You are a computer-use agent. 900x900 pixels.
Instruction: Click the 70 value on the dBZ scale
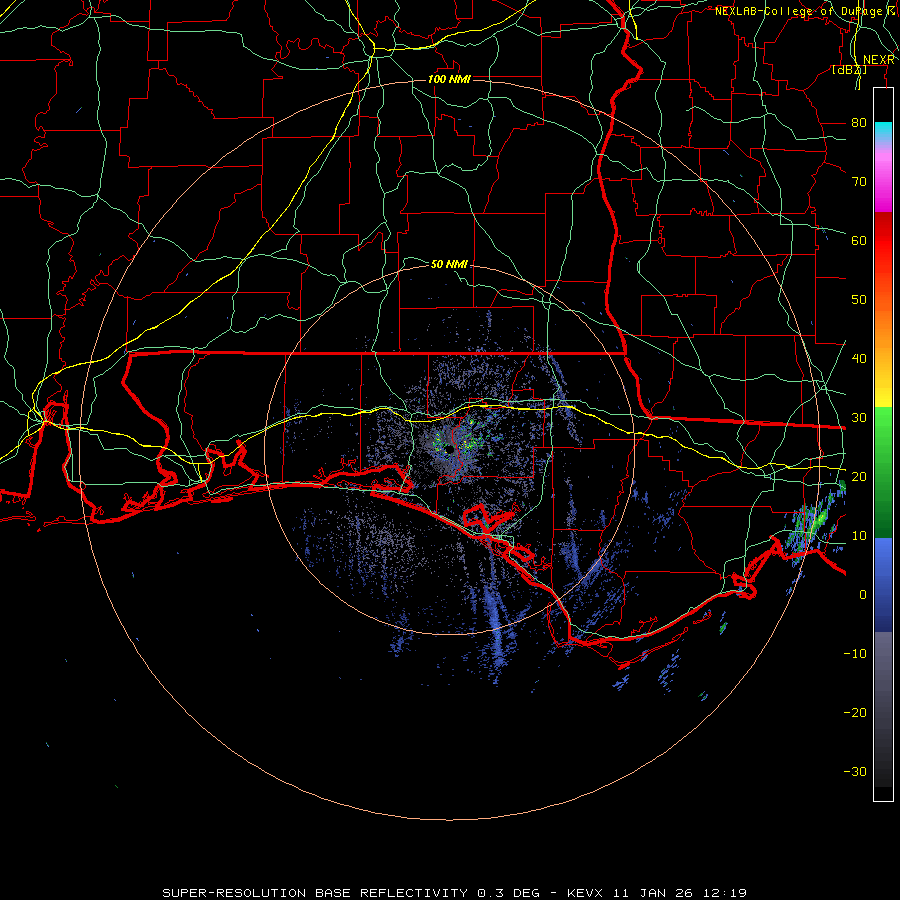tap(859, 181)
